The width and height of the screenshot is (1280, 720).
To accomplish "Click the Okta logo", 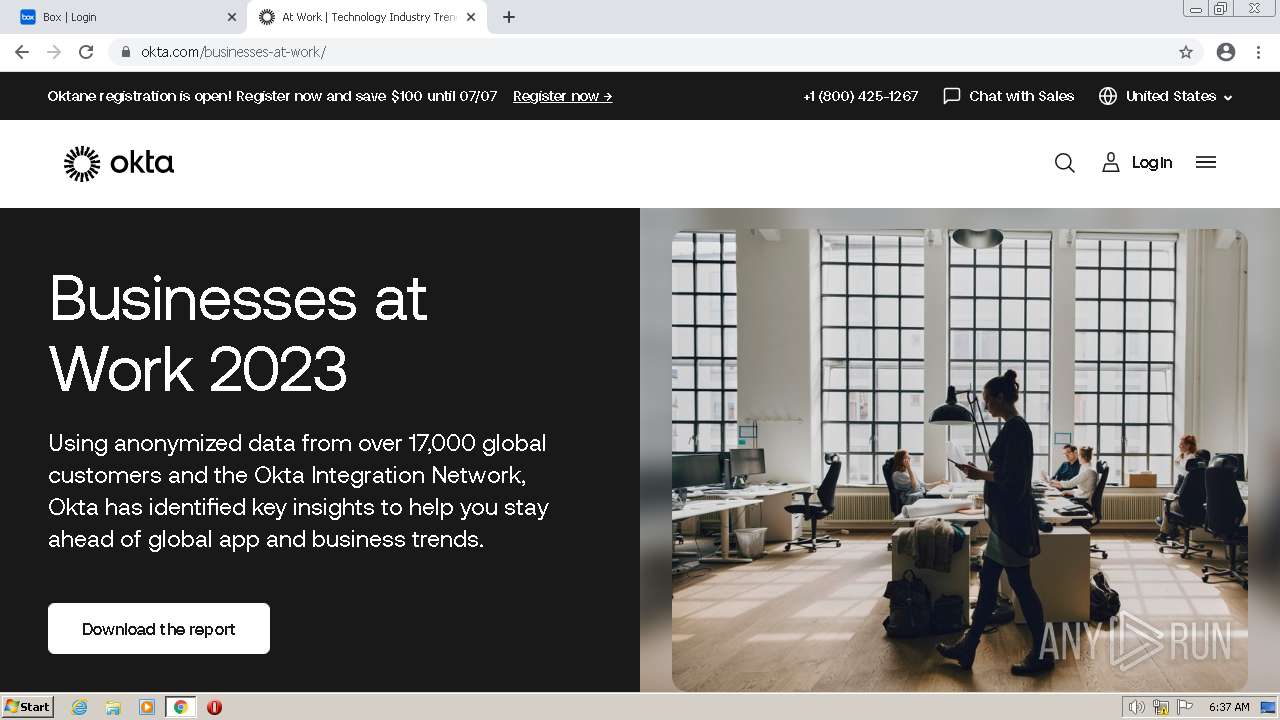I will pos(119,163).
